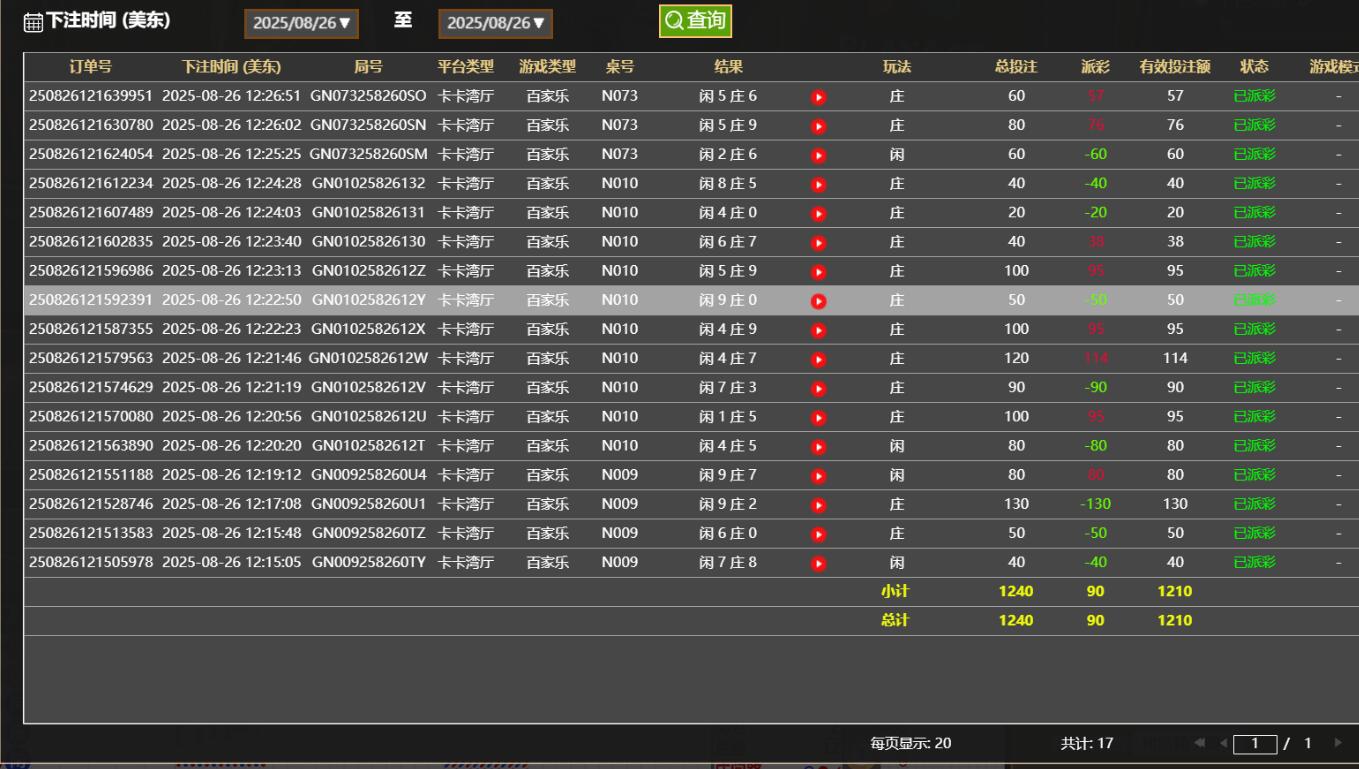Open the end date dropdown

495,23
